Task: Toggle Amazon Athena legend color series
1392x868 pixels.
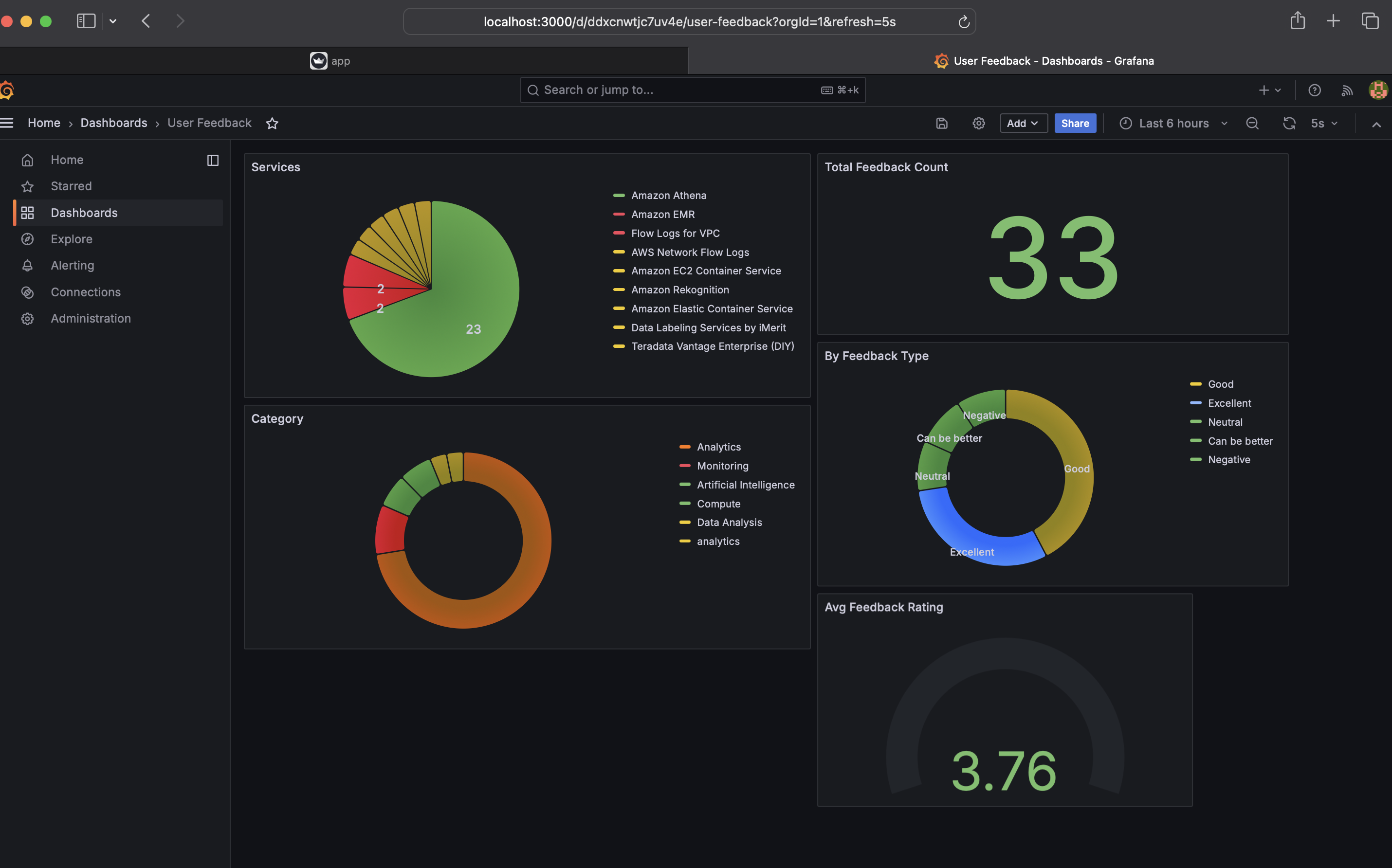Action: click(619, 196)
